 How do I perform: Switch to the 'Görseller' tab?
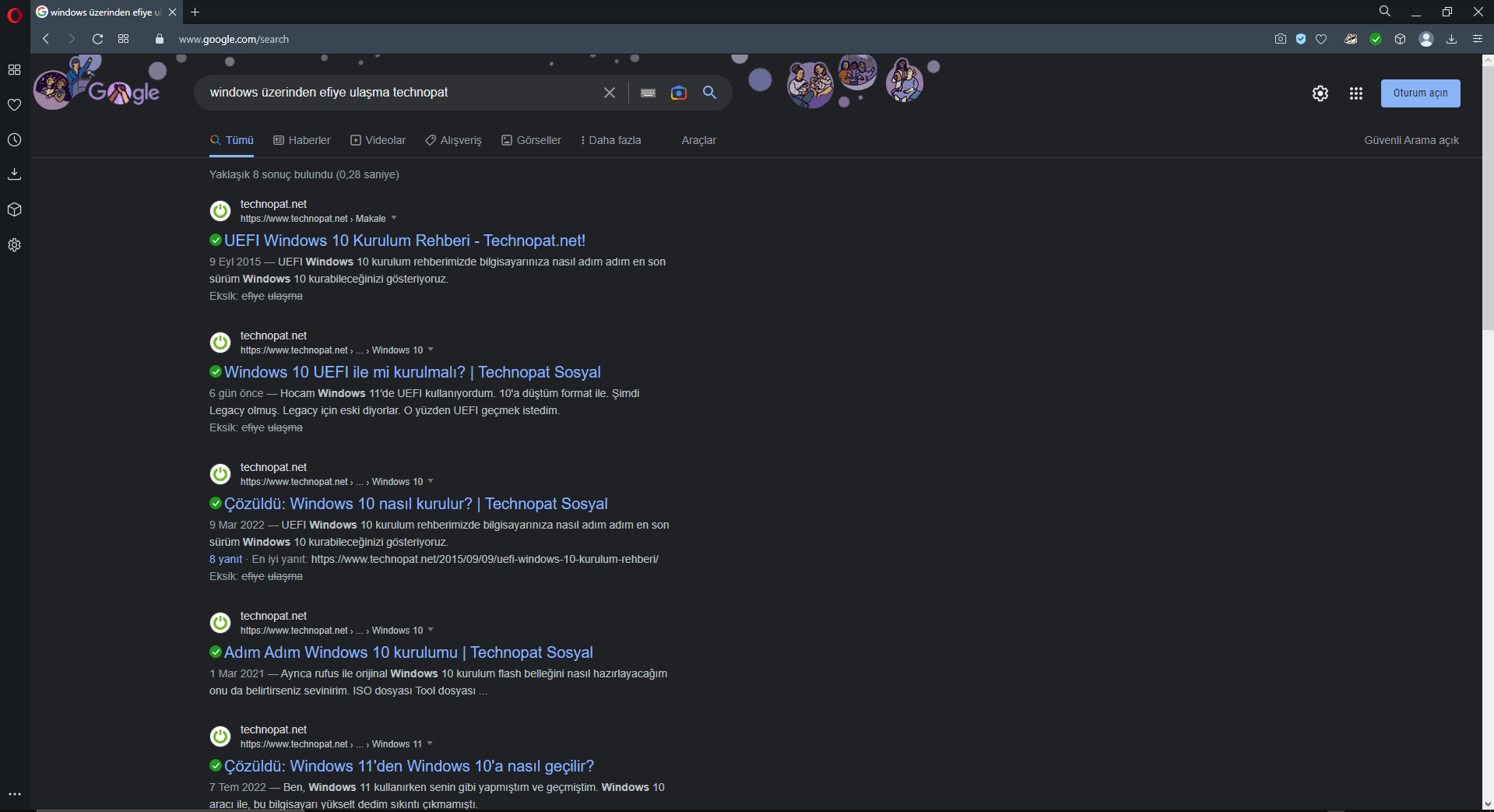point(531,140)
